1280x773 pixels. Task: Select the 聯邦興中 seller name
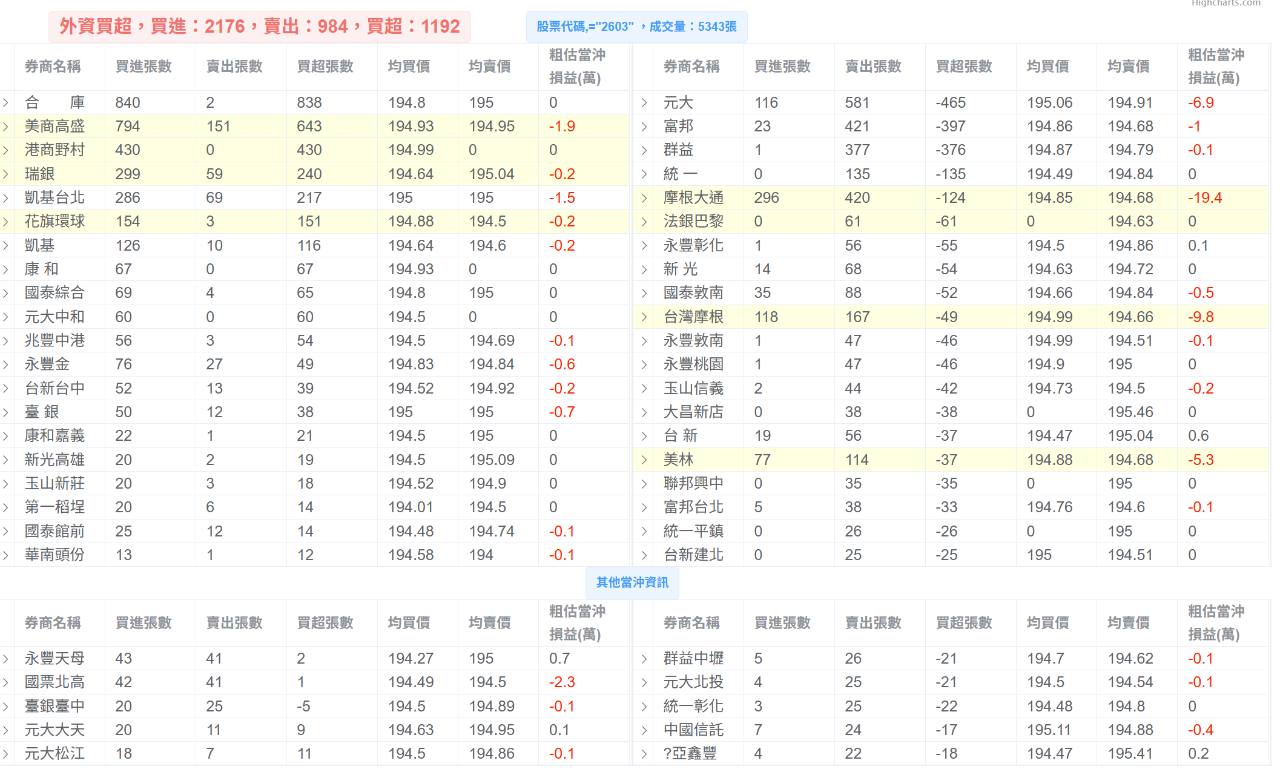[x=694, y=484]
